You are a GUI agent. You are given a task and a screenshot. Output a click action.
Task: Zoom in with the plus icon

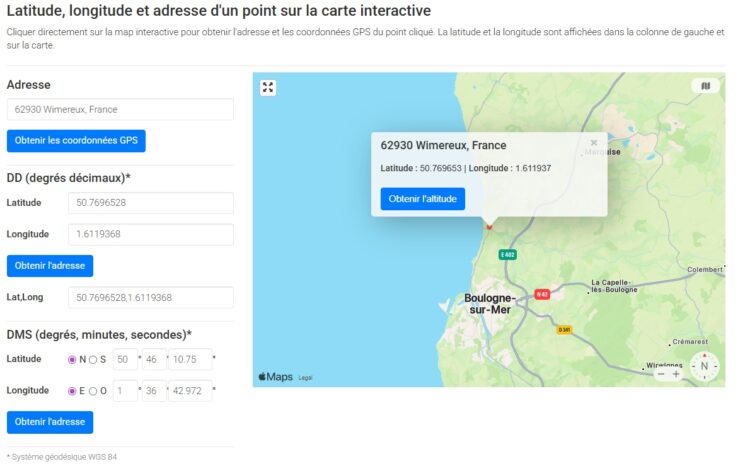(x=676, y=374)
